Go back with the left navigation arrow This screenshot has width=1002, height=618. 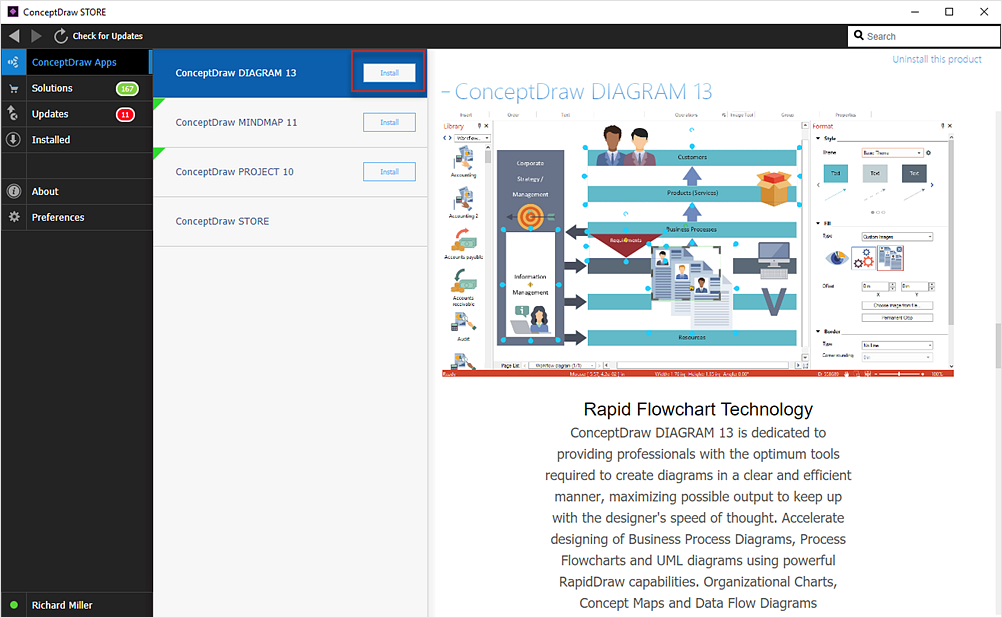point(14,36)
